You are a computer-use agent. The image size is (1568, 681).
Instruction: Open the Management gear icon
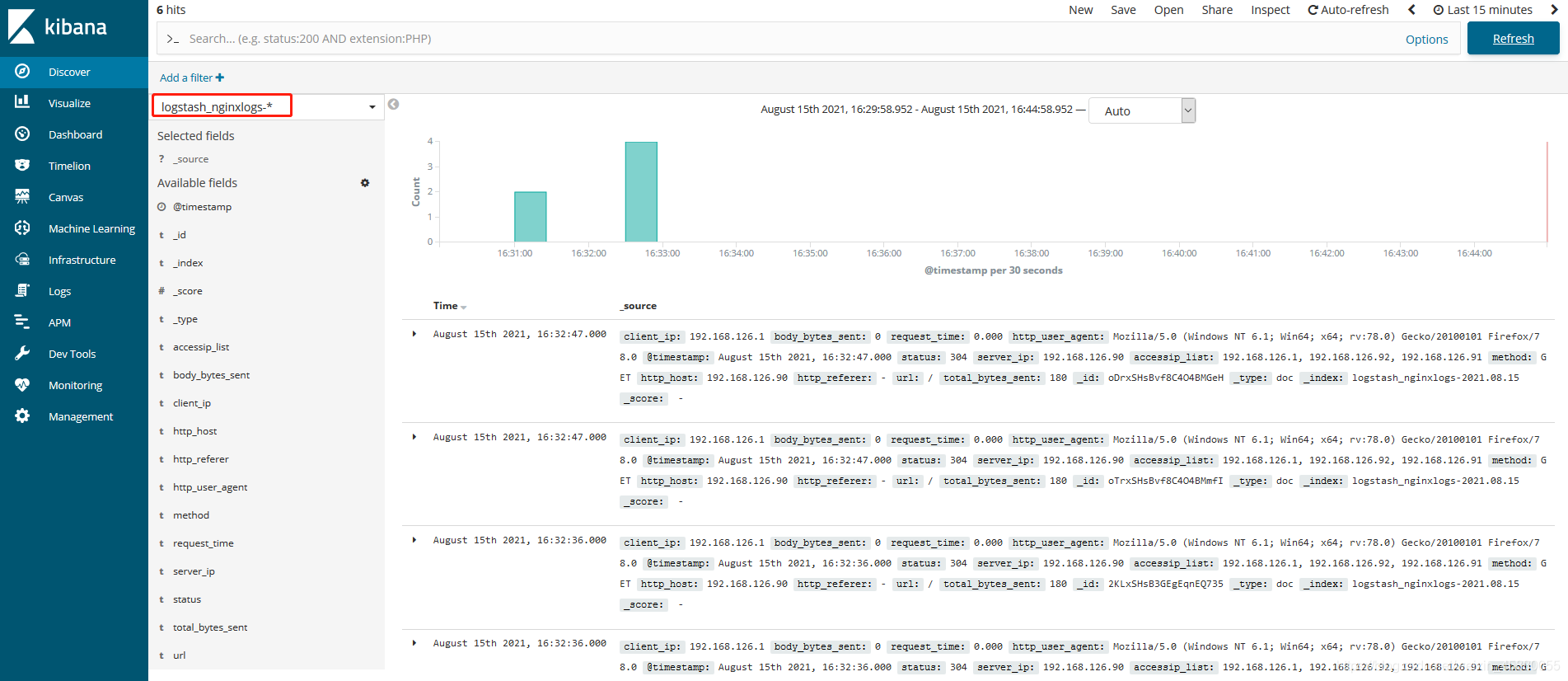tap(22, 416)
